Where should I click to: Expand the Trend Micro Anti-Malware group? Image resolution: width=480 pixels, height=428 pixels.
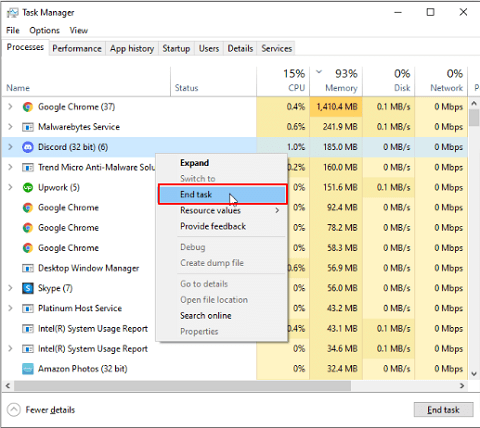[x=10, y=167]
